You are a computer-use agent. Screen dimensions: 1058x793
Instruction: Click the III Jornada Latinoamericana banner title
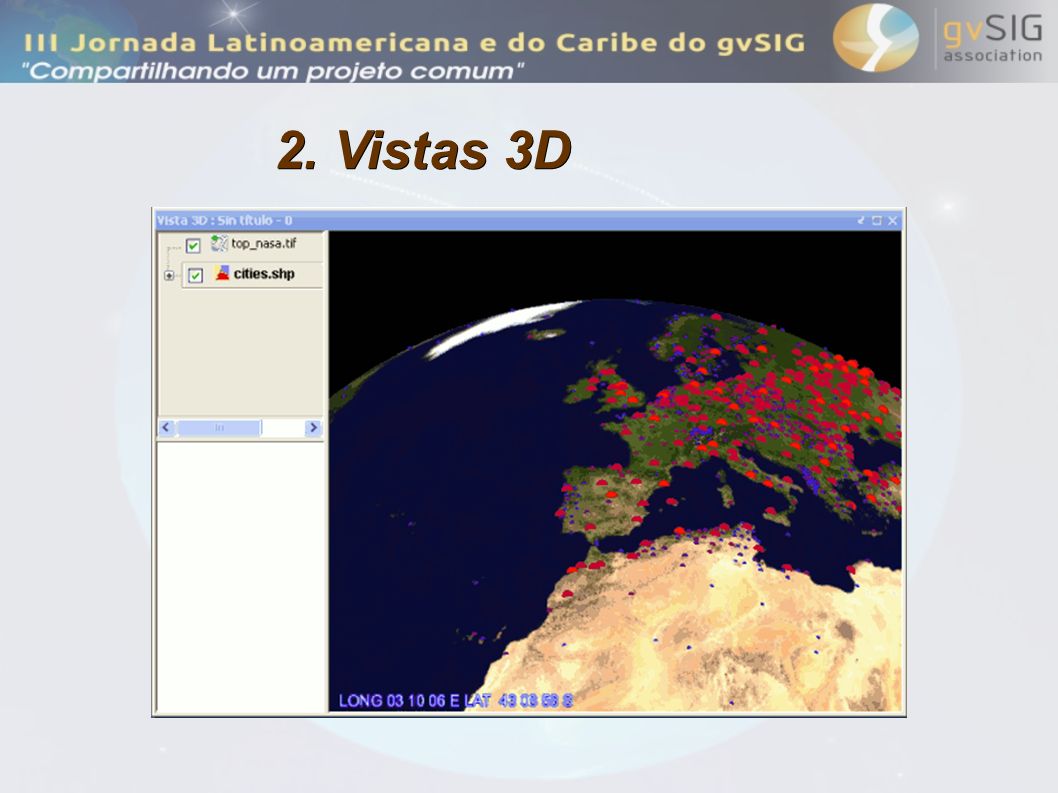[x=414, y=43]
